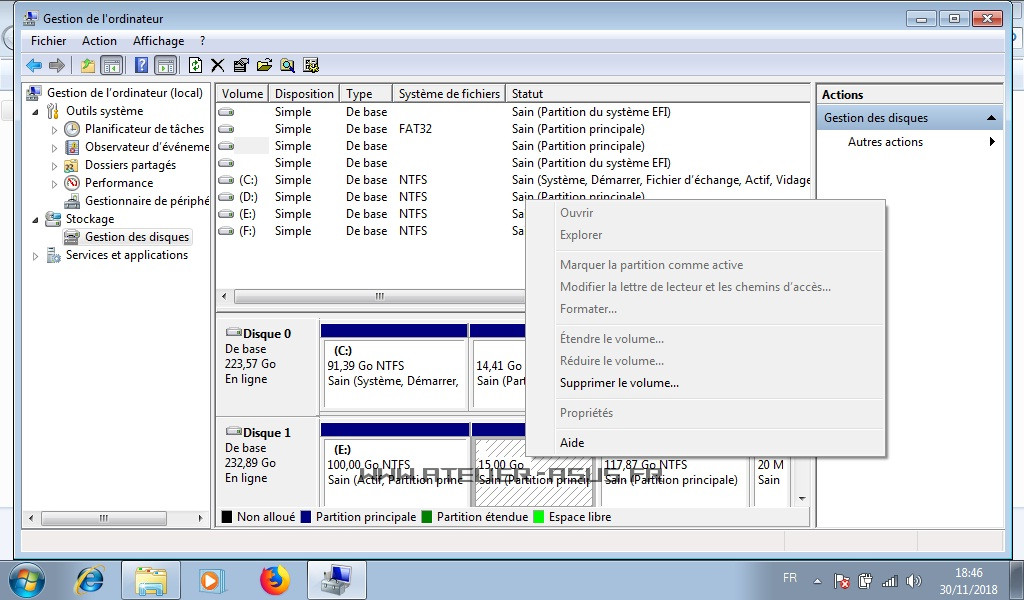Expand the Dossiers partagés node
The height and width of the screenshot is (600, 1024).
(x=54, y=166)
